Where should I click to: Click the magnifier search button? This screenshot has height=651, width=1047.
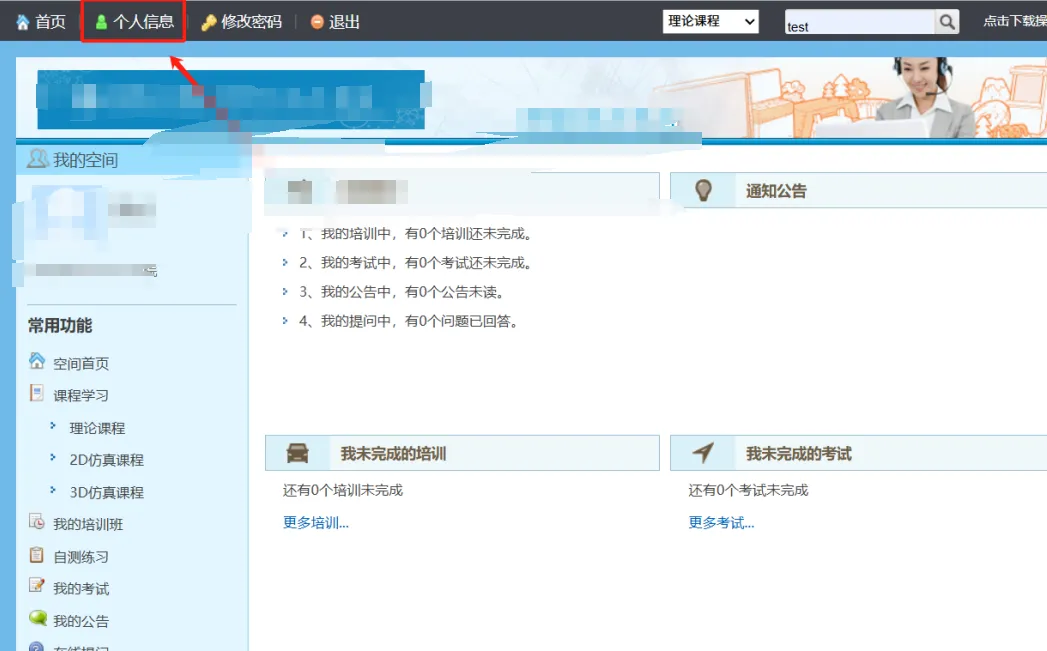coord(947,22)
